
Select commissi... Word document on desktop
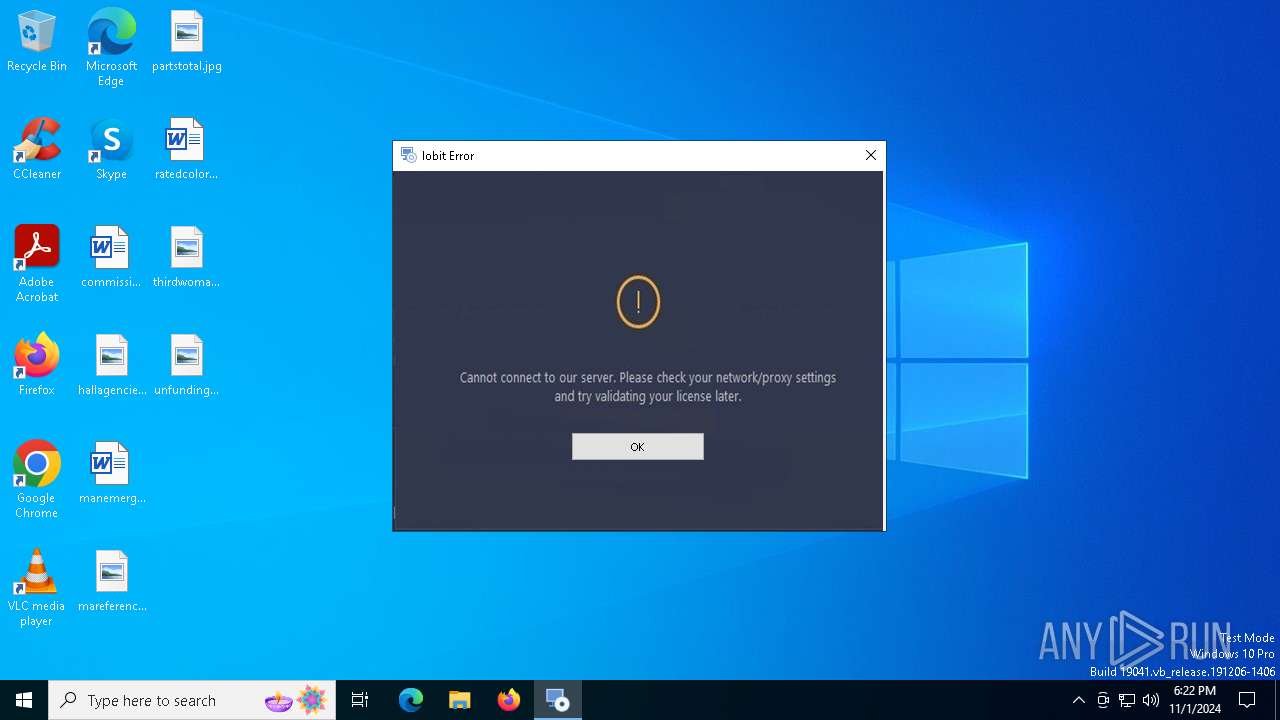[111, 258]
